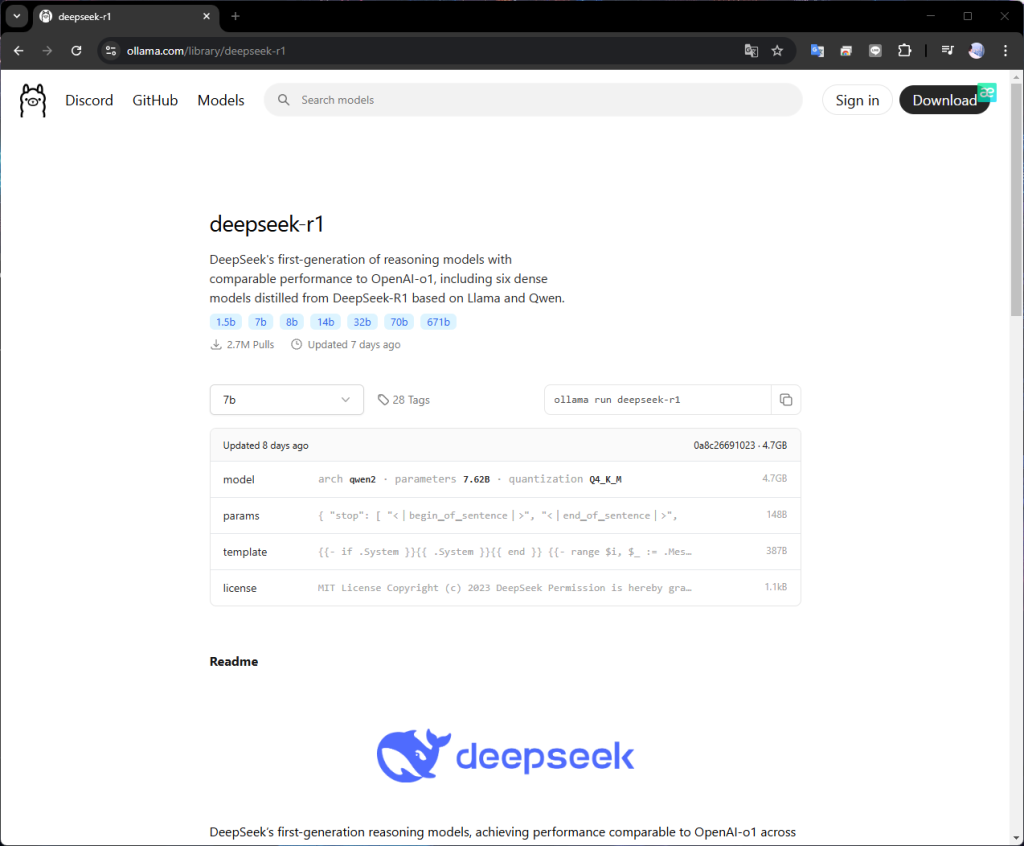Click the magnifier in the Search models bar
The width and height of the screenshot is (1024, 846).
[283, 100]
